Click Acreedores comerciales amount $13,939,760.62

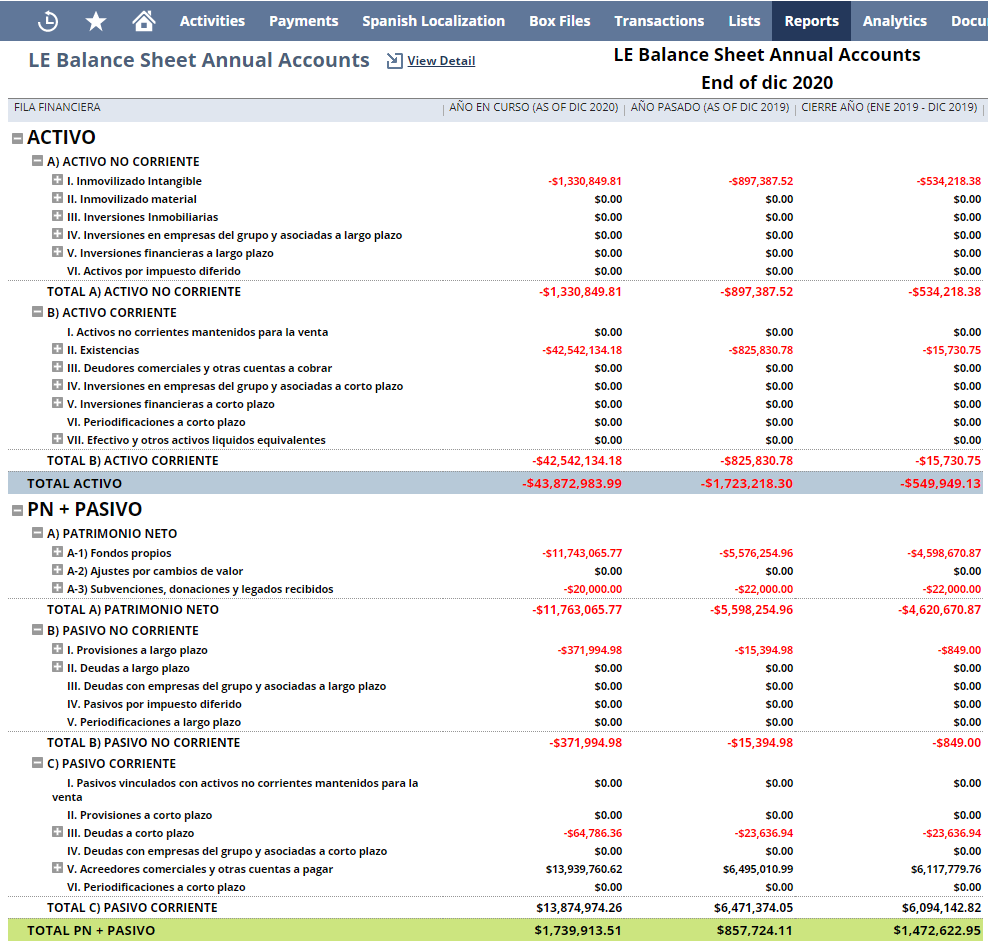tap(584, 869)
